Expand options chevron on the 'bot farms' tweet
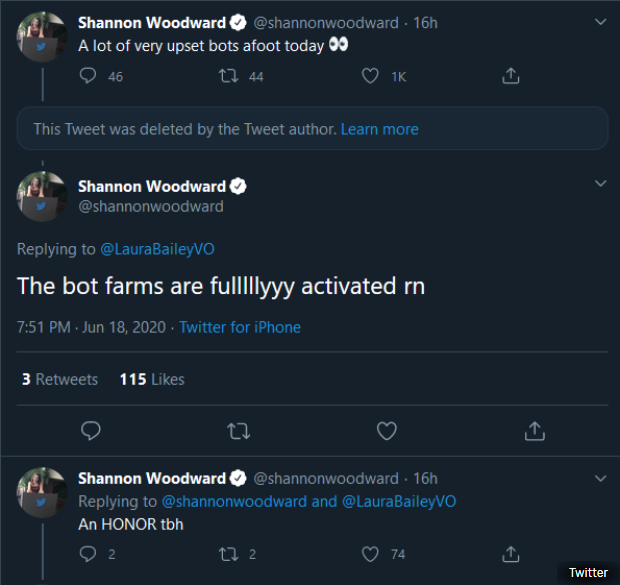This screenshot has width=620, height=585. (x=600, y=185)
